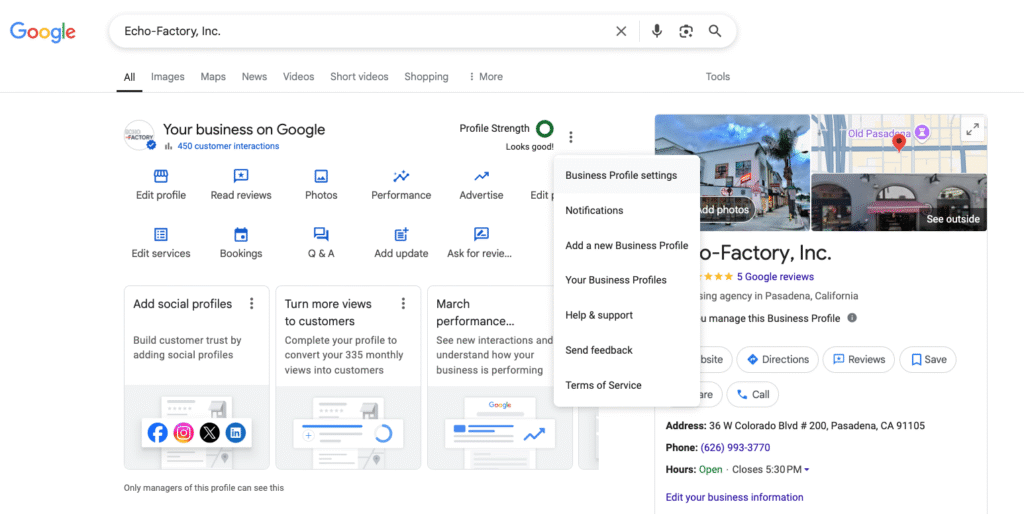Click phone number (626) 993-3770

pos(735,448)
